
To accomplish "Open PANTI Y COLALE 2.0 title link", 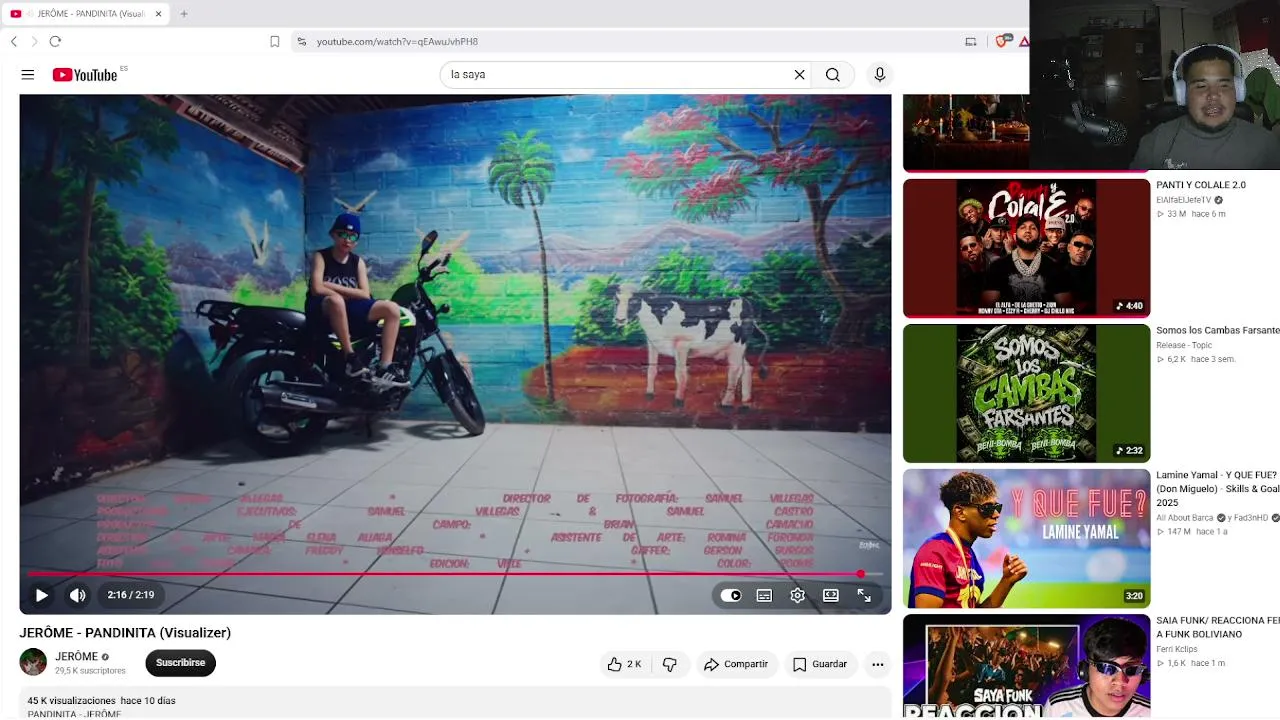I will [1200, 185].
